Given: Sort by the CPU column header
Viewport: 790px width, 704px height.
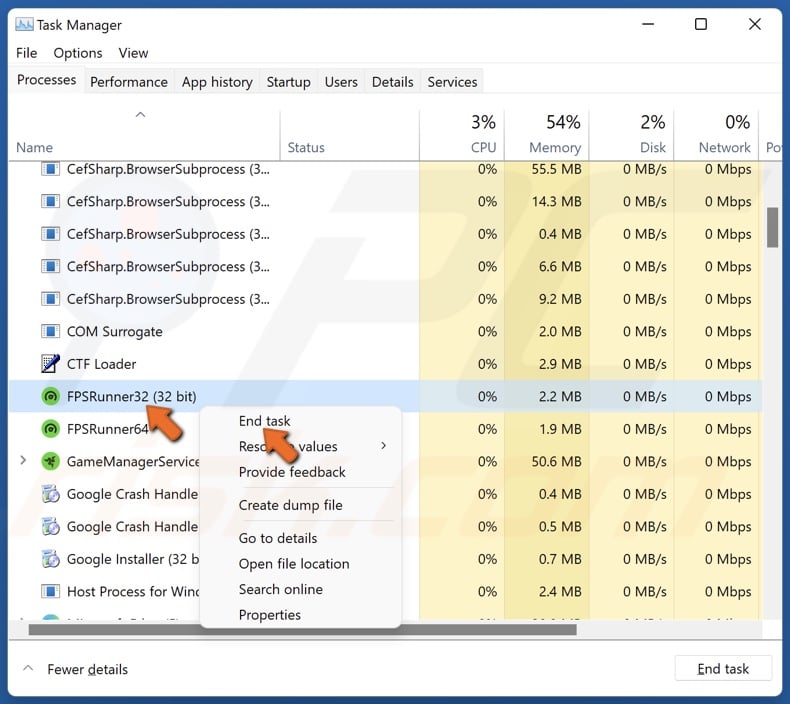Looking at the screenshot, I should click(462, 135).
